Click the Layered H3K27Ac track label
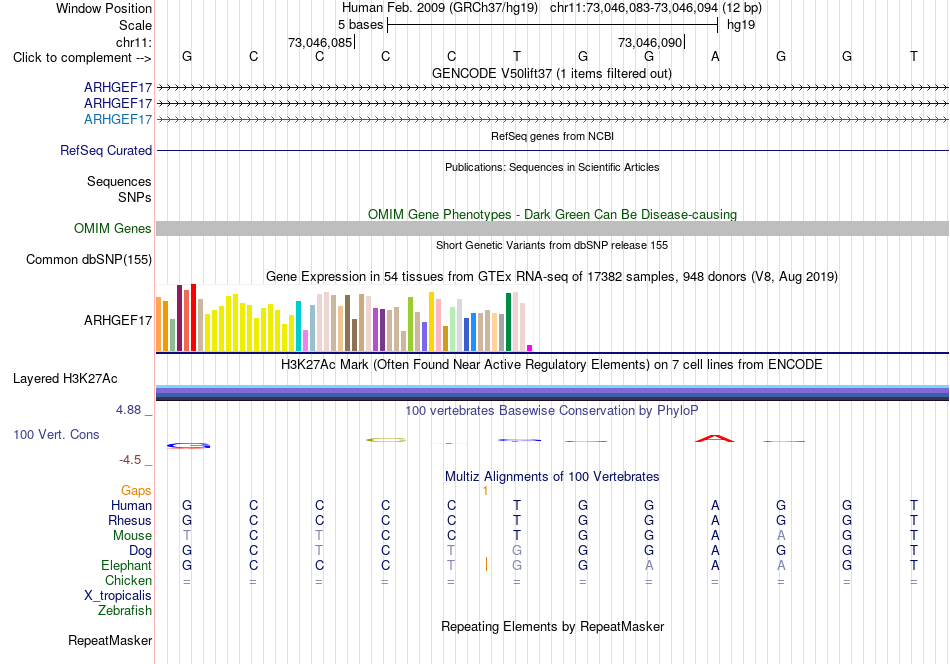Image resolution: width=950 pixels, height=664 pixels. pyautogui.click(x=65, y=379)
